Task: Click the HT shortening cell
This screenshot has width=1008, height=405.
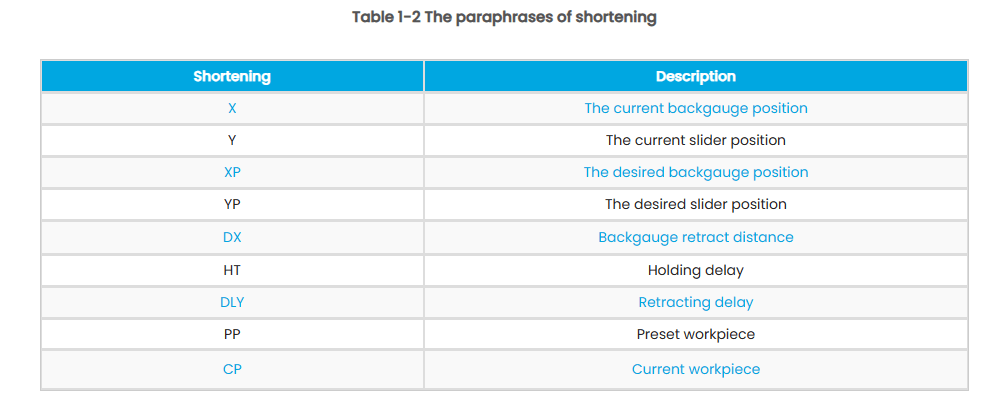Action: click(x=232, y=270)
